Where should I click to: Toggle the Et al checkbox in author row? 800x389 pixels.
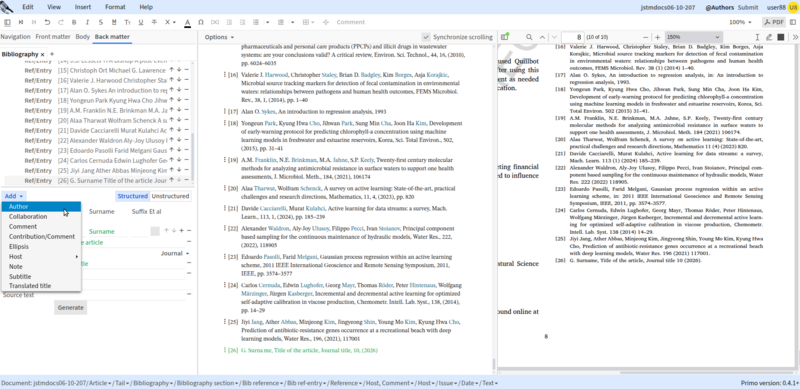[155, 231]
